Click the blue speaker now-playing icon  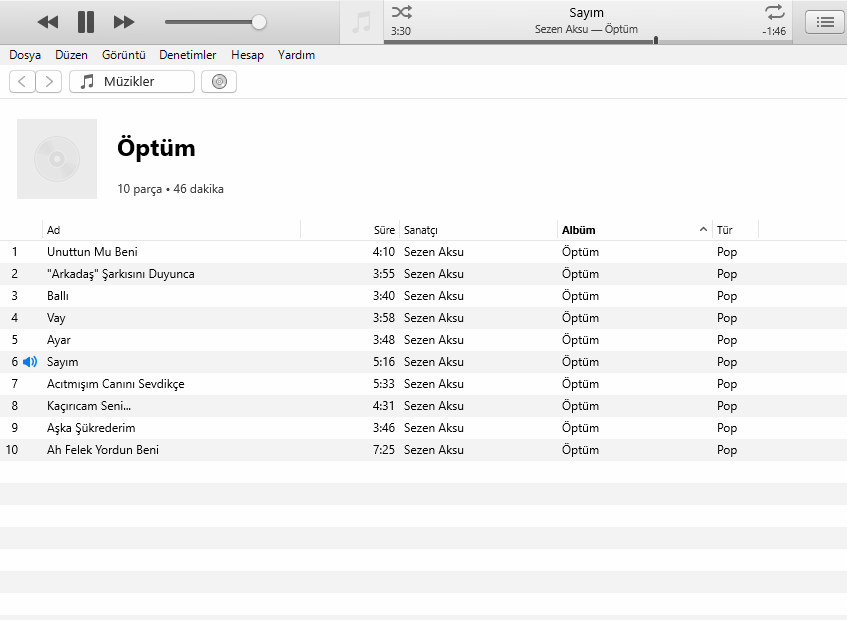tap(30, 362)
